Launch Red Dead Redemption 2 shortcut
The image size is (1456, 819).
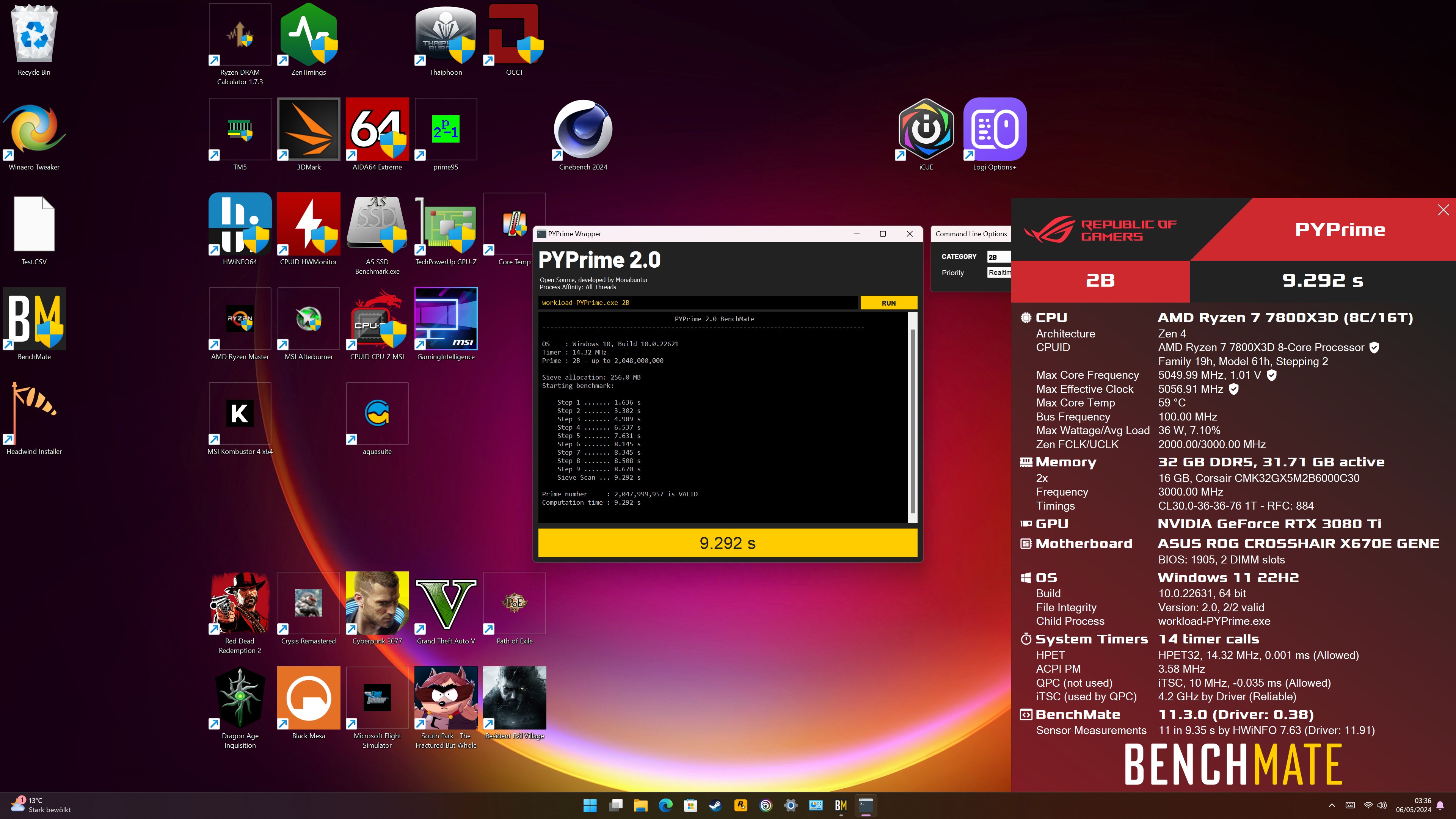point(240,613)
